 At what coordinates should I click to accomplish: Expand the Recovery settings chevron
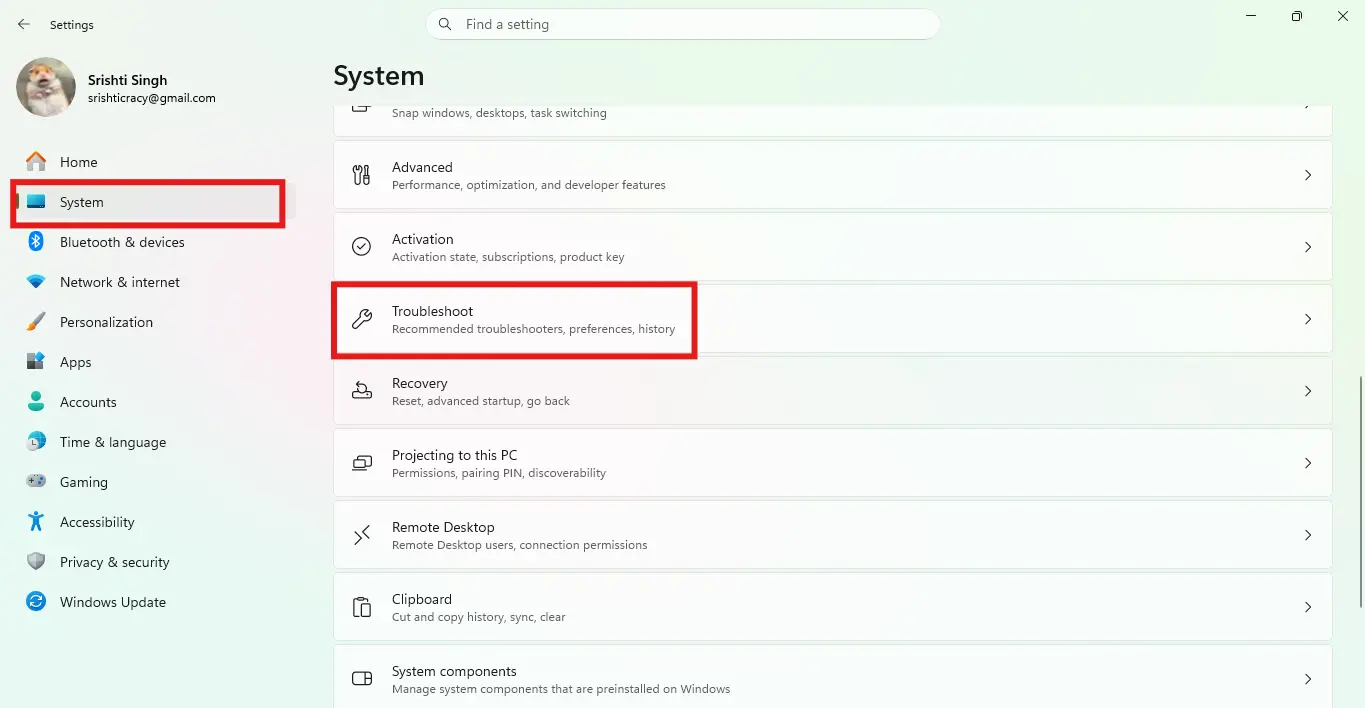[1308, 391]
